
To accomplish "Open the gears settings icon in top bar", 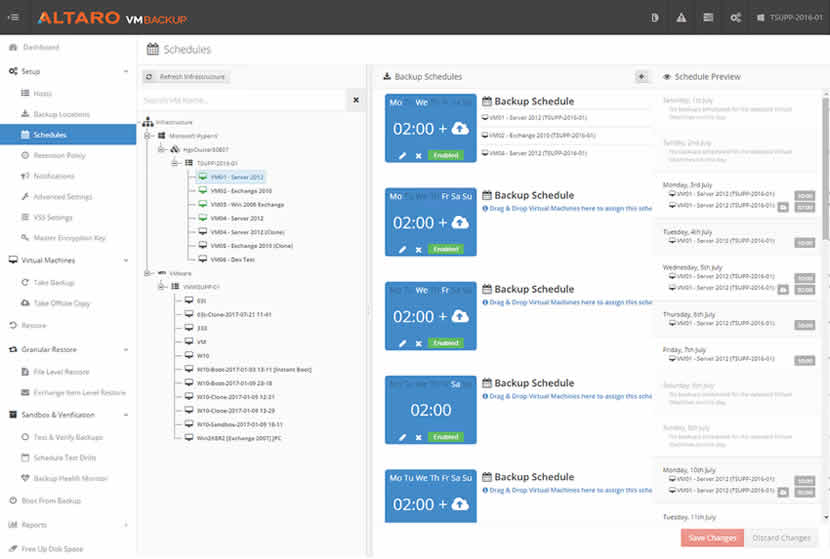I will click(736, 18).
